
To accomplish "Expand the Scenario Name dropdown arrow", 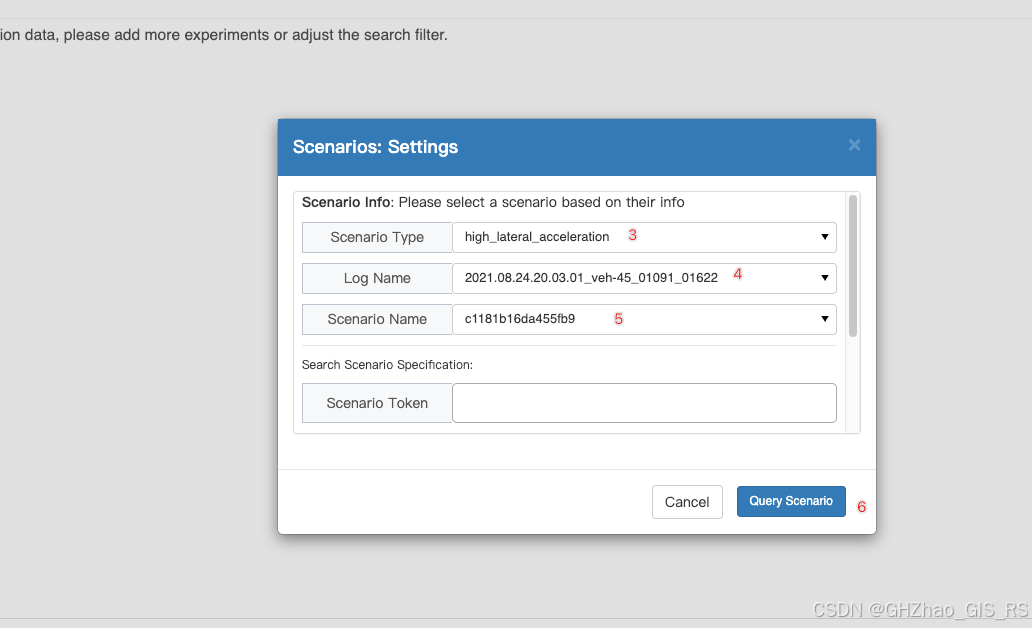I will click(x=824, y=319).
